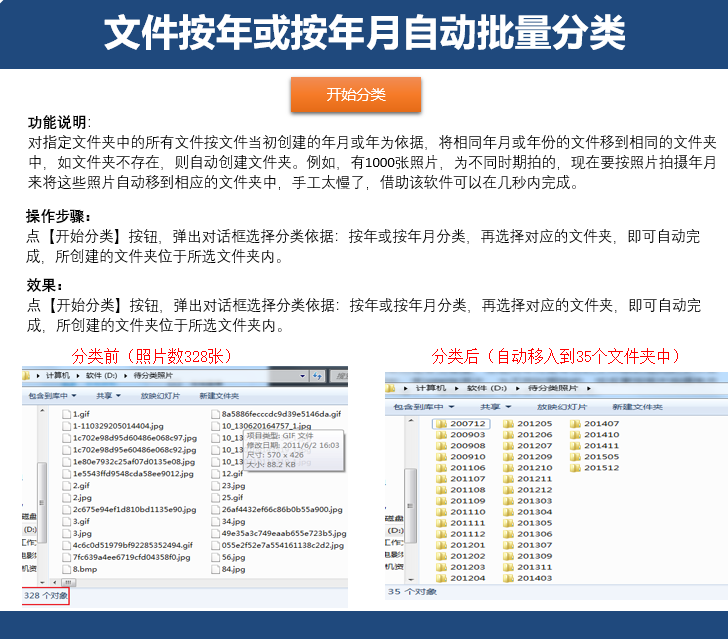
Task: Select folder name 201110
Action: coord(468,512)
